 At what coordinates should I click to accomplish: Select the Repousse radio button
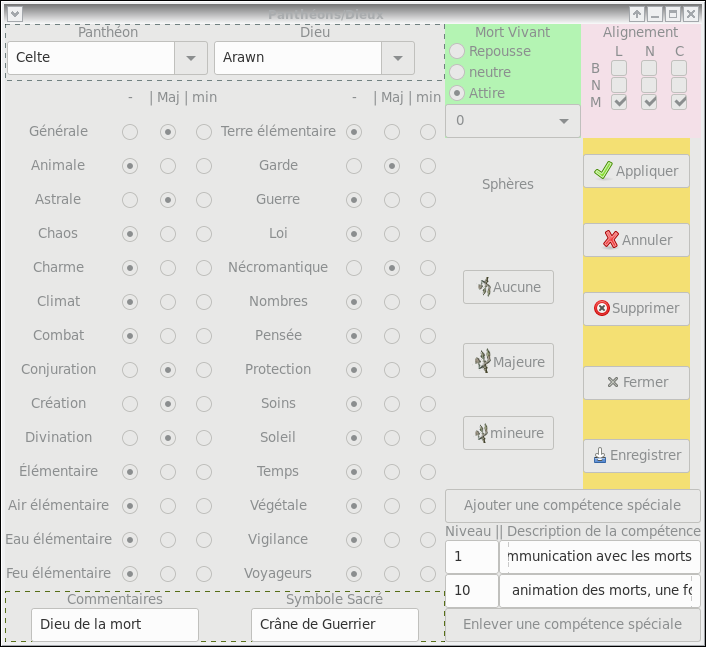point(458,51)
